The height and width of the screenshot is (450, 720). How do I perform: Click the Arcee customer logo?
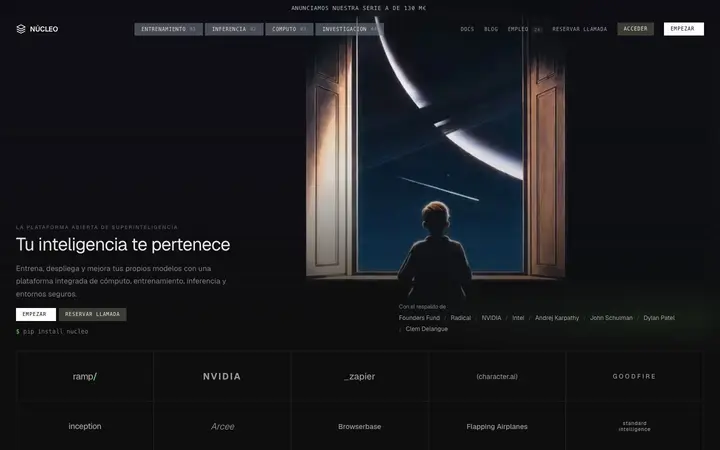point(222,427)
